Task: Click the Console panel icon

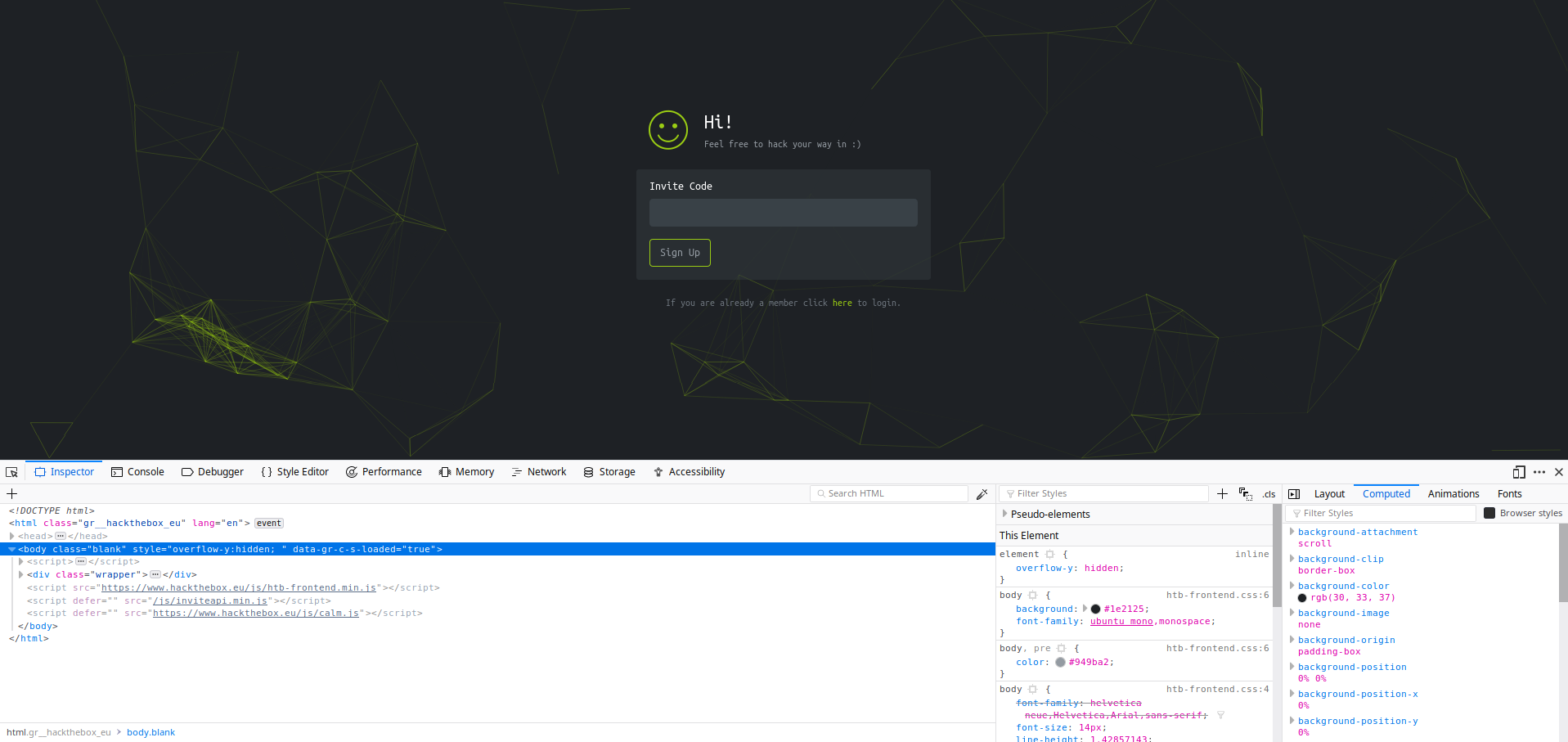Action: tap(117, 472)
